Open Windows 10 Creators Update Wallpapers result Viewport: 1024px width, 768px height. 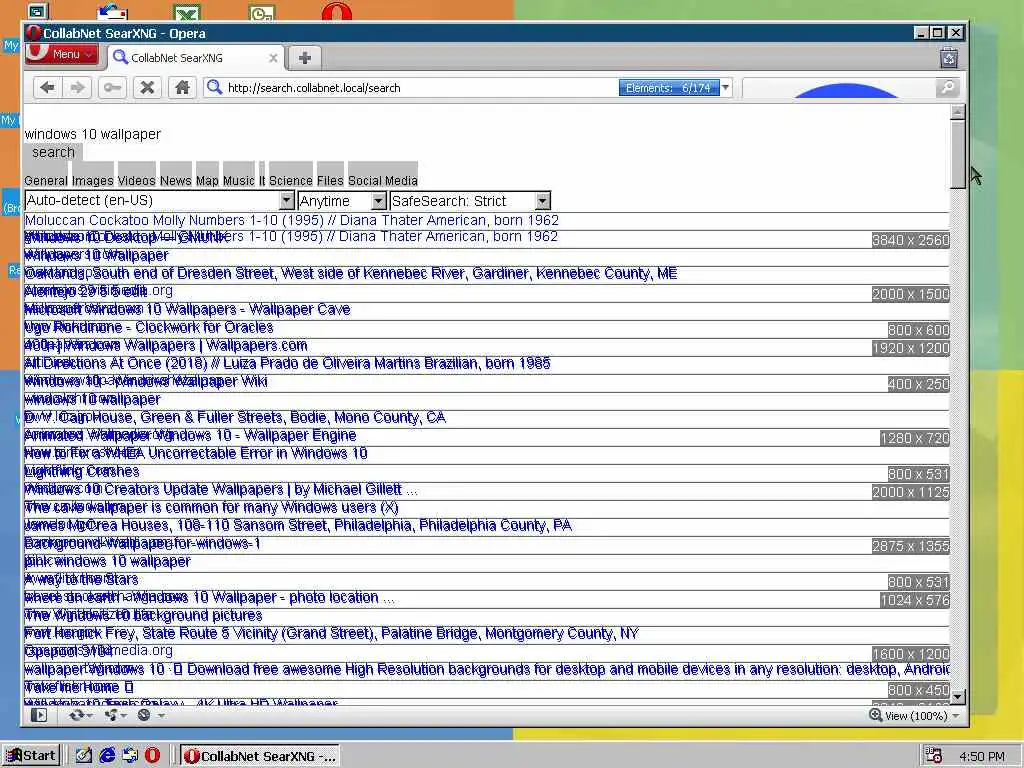click(221, 489)
